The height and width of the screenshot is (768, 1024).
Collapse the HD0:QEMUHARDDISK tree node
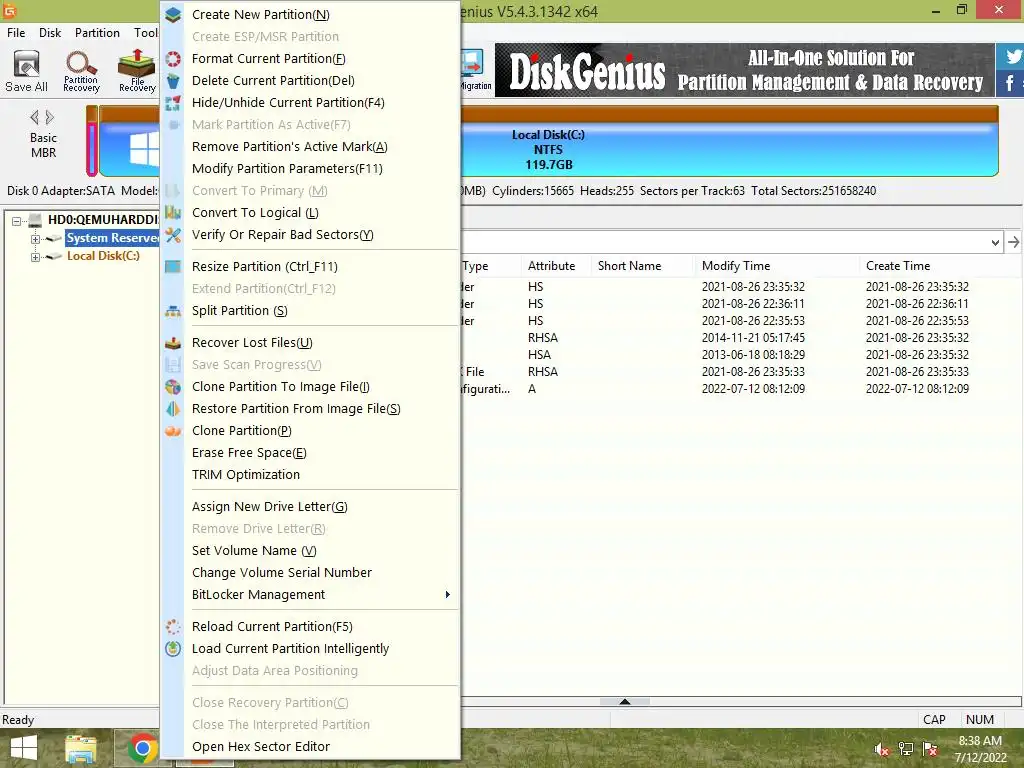click(x=16, y=221)
